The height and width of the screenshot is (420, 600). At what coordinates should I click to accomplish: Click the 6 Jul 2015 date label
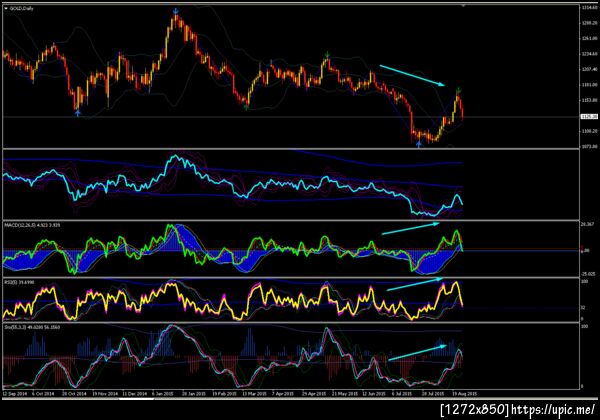click(x=402, y=393)
